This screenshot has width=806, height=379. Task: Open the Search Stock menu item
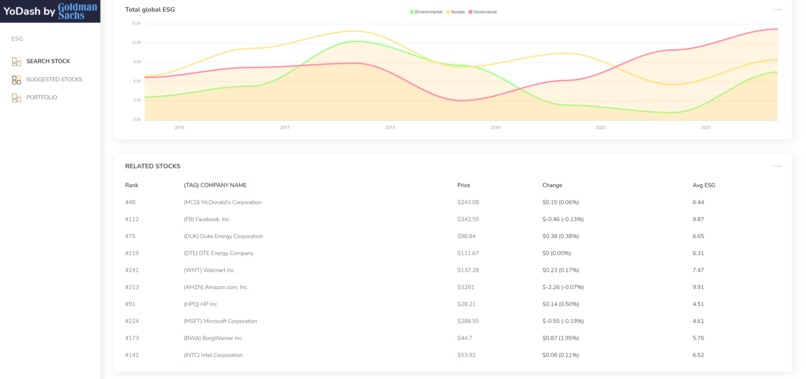click(x=48, y=61)
